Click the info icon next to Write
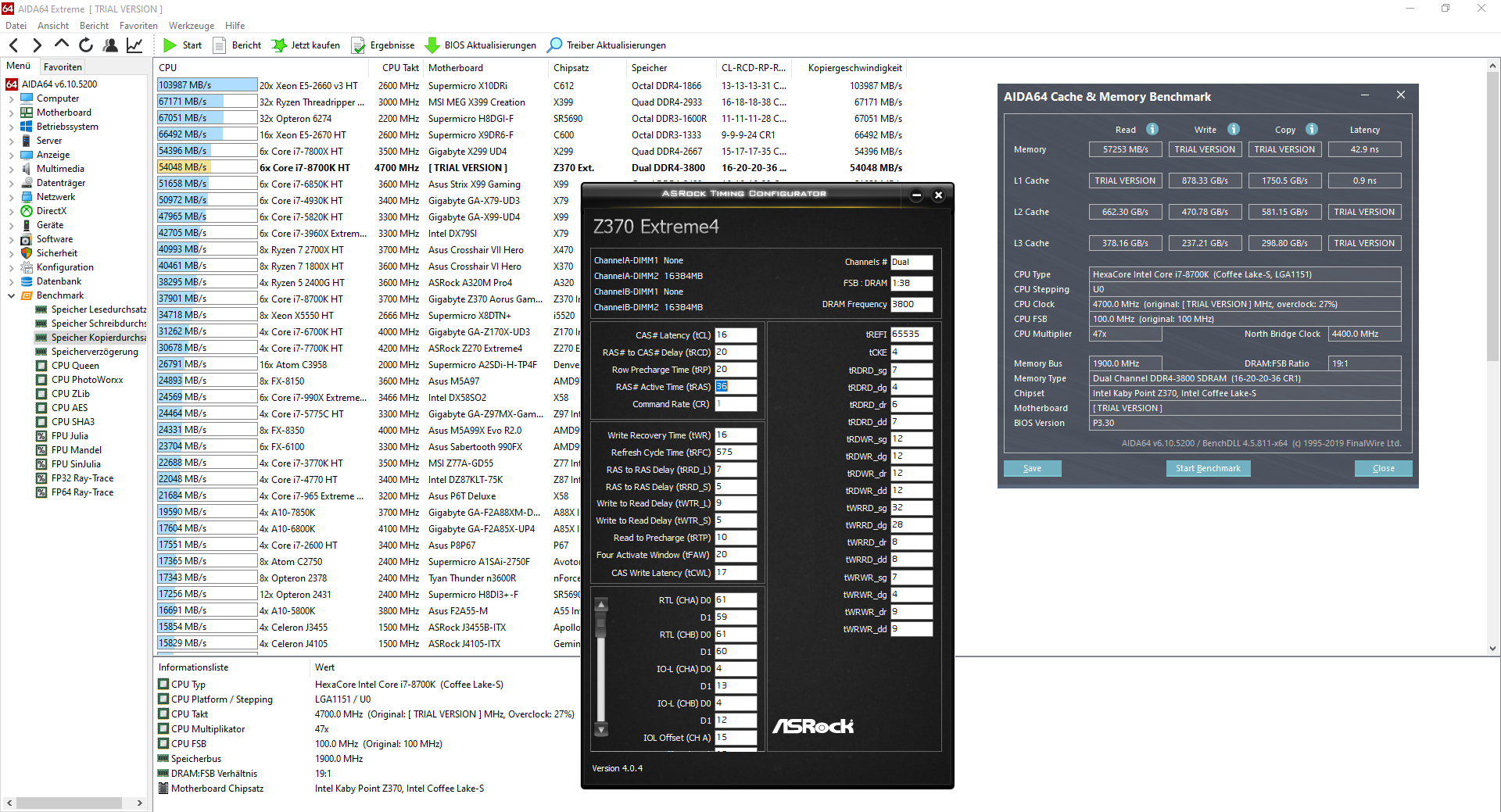 [x=1234, y=129]
